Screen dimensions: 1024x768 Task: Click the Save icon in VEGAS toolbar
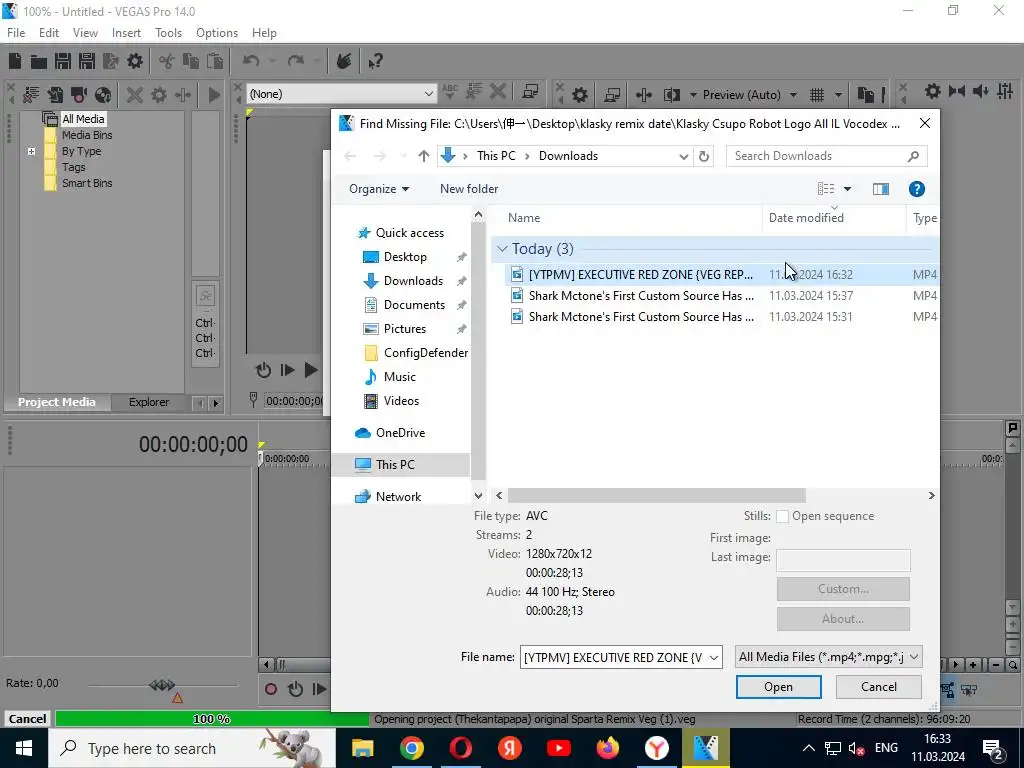tap(63, 61)
